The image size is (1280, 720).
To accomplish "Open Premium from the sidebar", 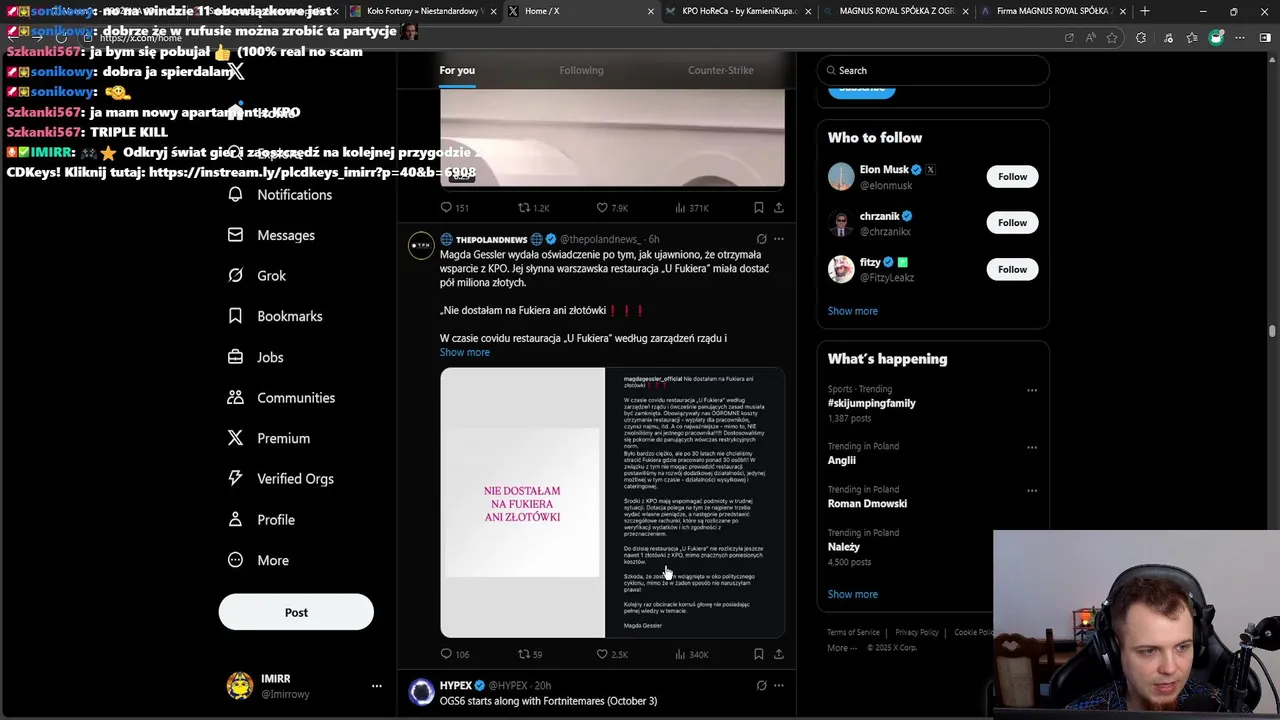I will [269, 438].
